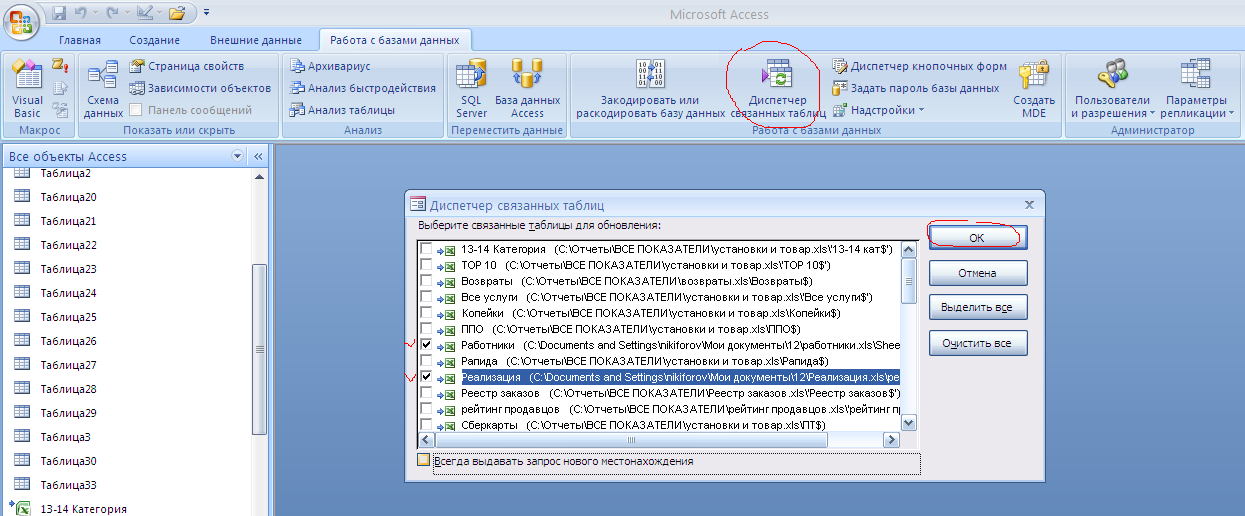
Task: Check the Рапида linked table
Action: [x=427, y=361]
